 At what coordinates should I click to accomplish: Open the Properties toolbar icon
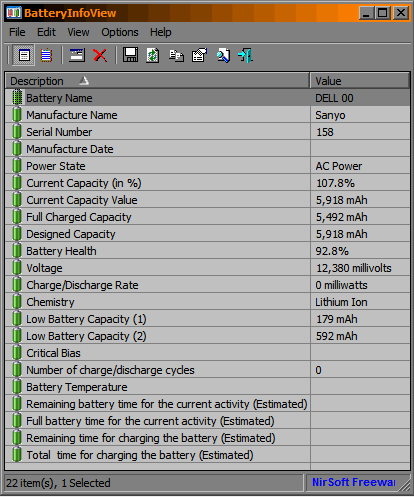coord(199,55)
